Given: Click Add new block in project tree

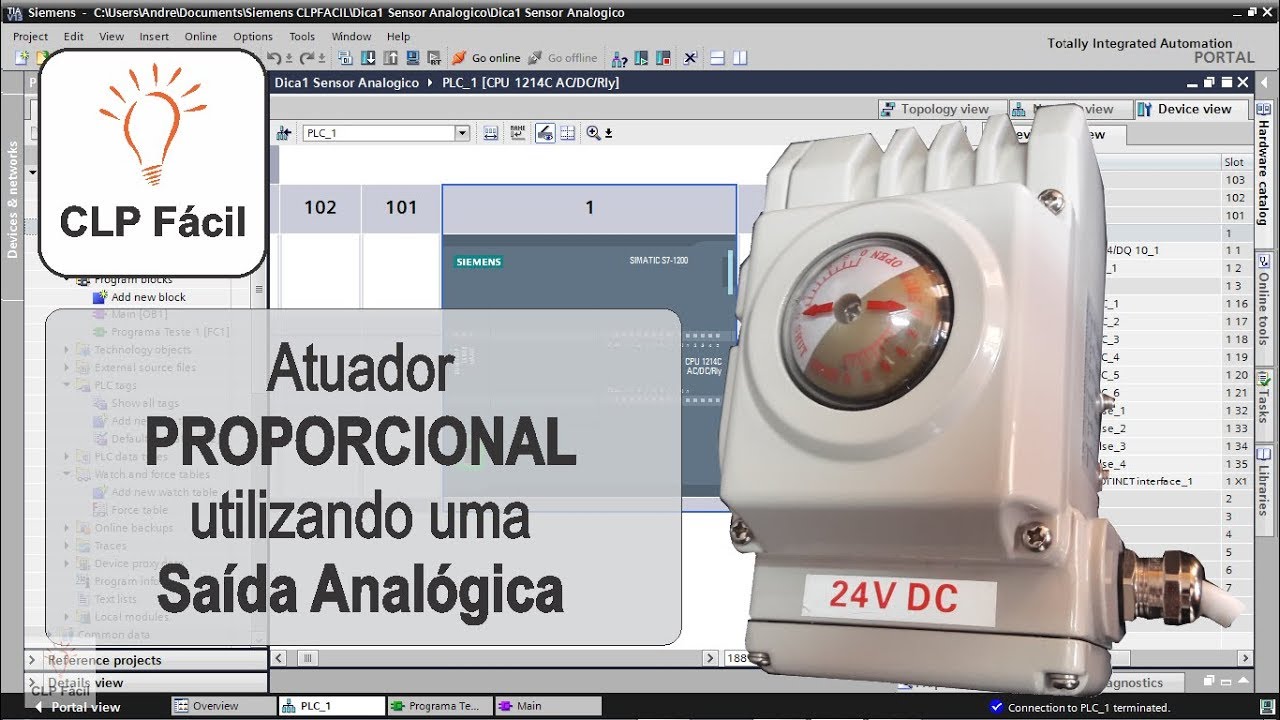Looking at the screenshot, I should [x=148, y=297].
